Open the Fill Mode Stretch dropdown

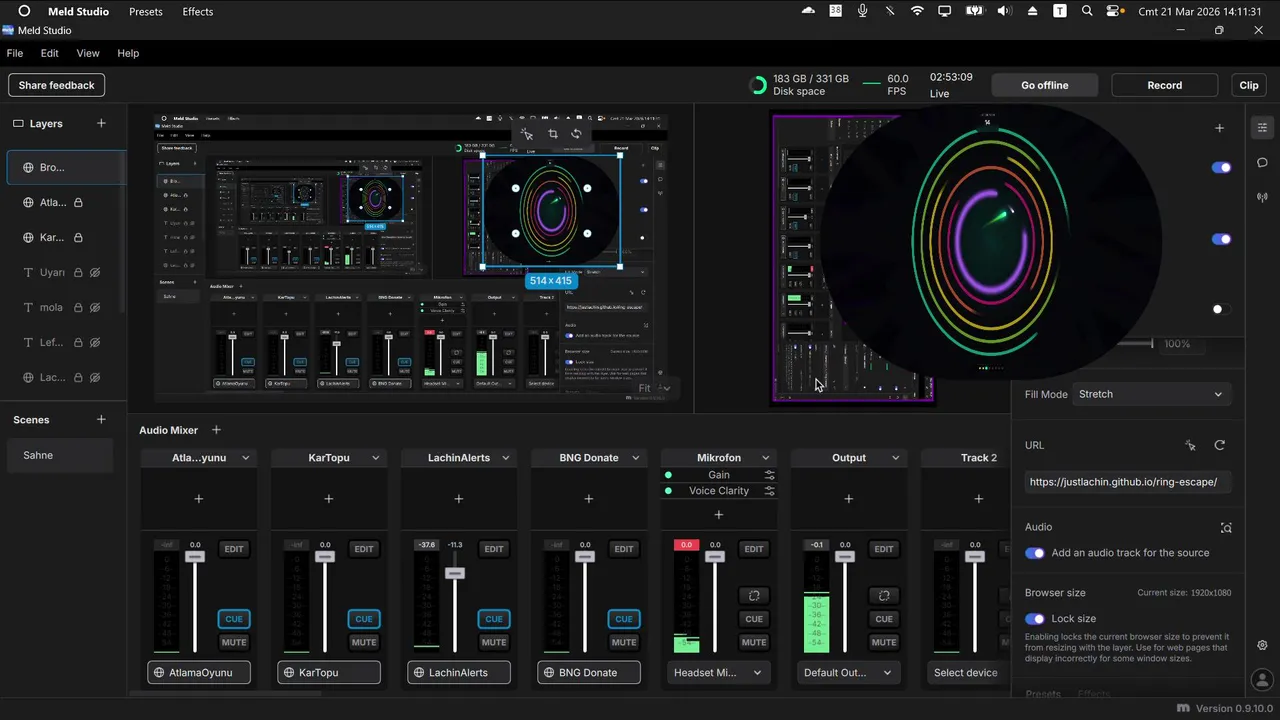(1151, 394)
